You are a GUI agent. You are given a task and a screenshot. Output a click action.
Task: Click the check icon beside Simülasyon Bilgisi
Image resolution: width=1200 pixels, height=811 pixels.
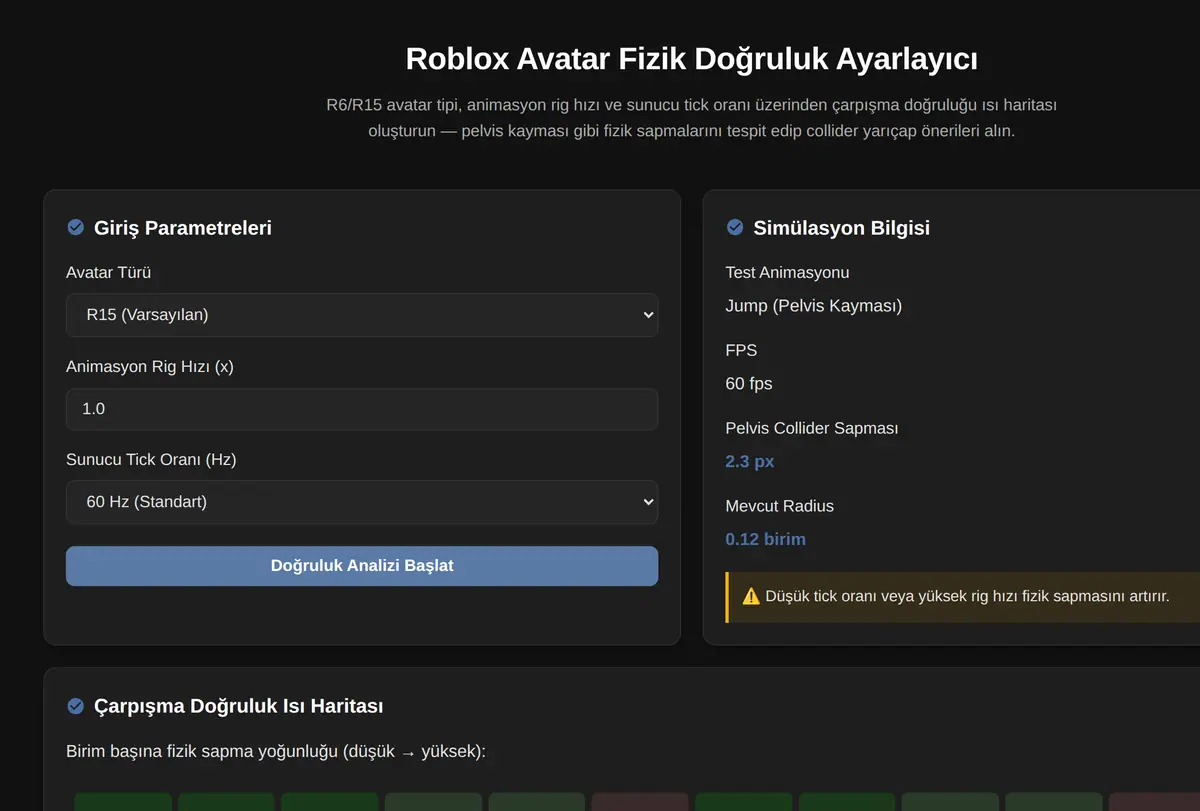[x=735, y=228]
